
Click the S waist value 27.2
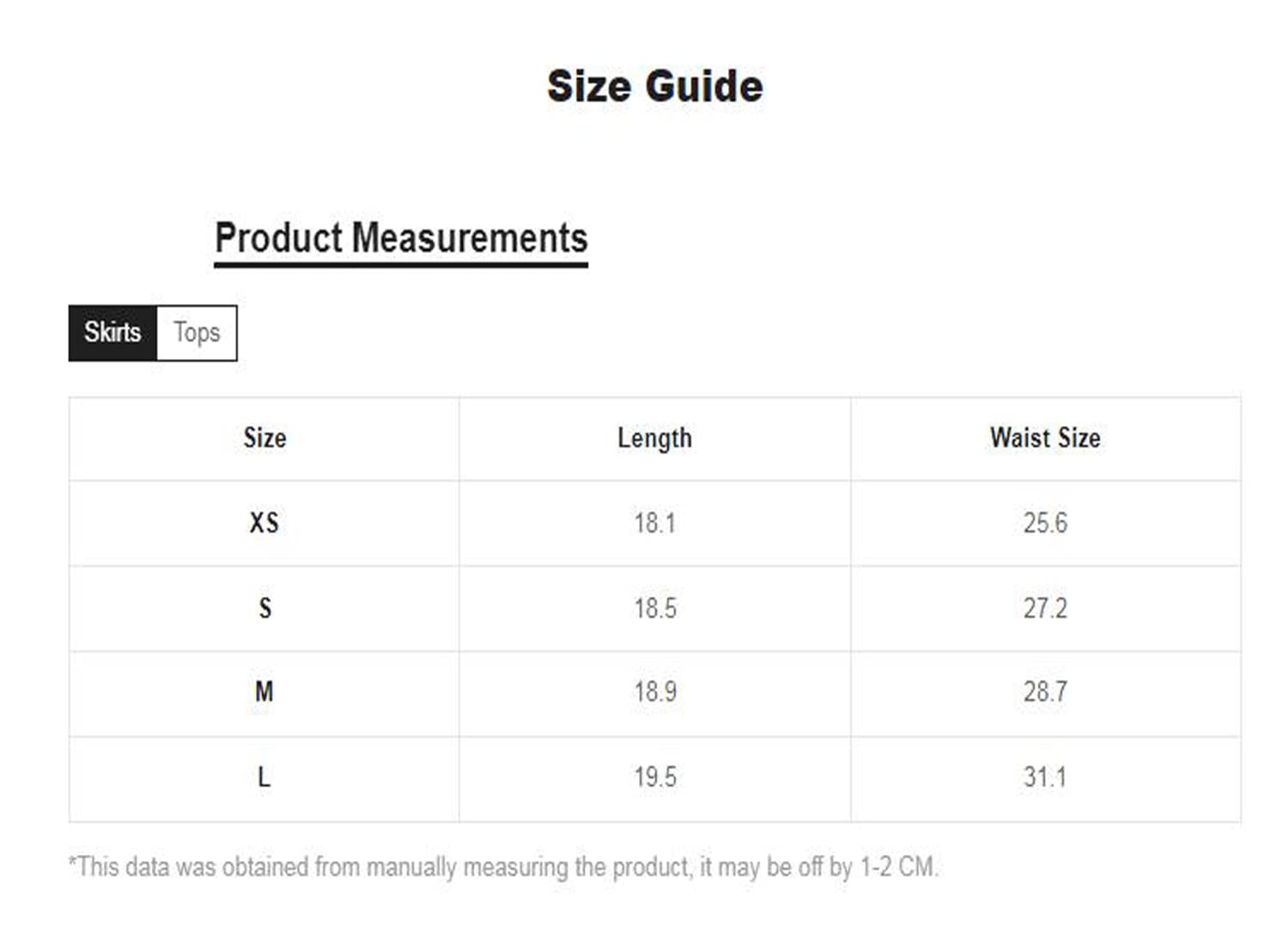coord(1045,608)
